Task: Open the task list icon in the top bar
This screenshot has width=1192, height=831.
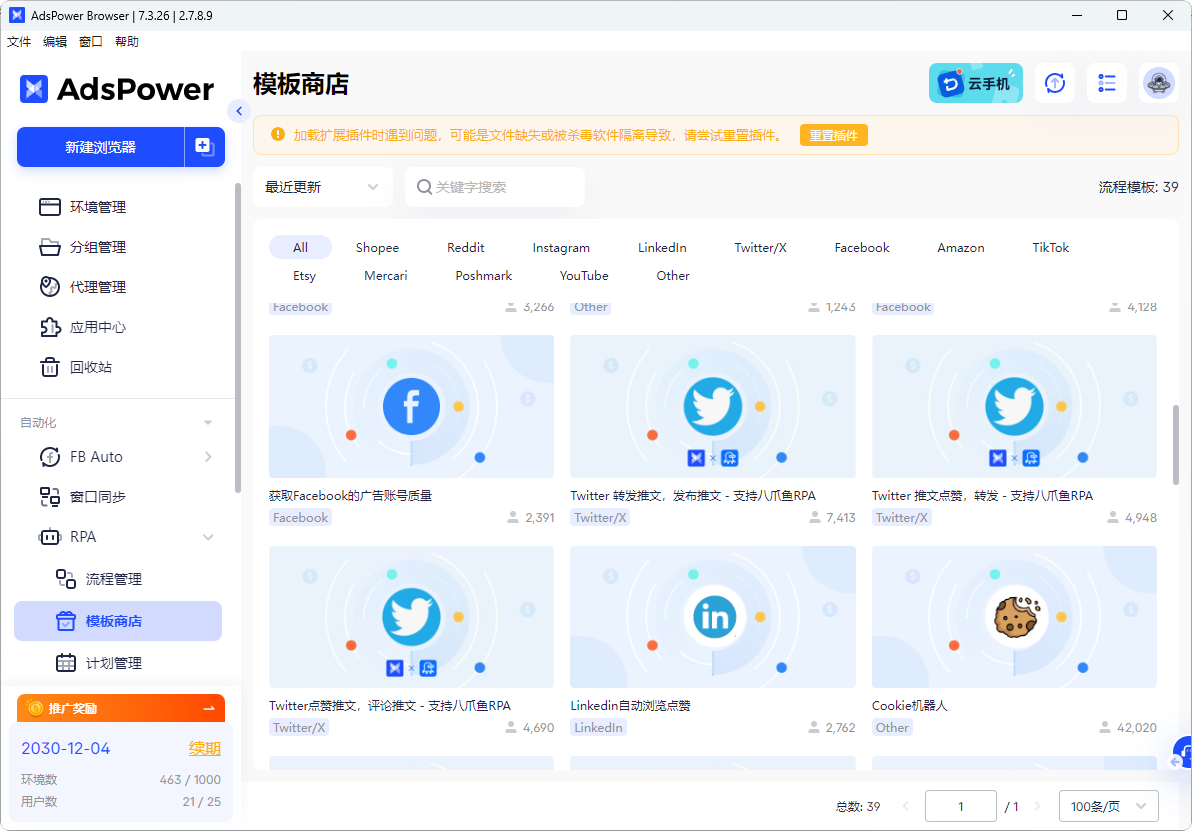Action: click(x=1106, y=84)
